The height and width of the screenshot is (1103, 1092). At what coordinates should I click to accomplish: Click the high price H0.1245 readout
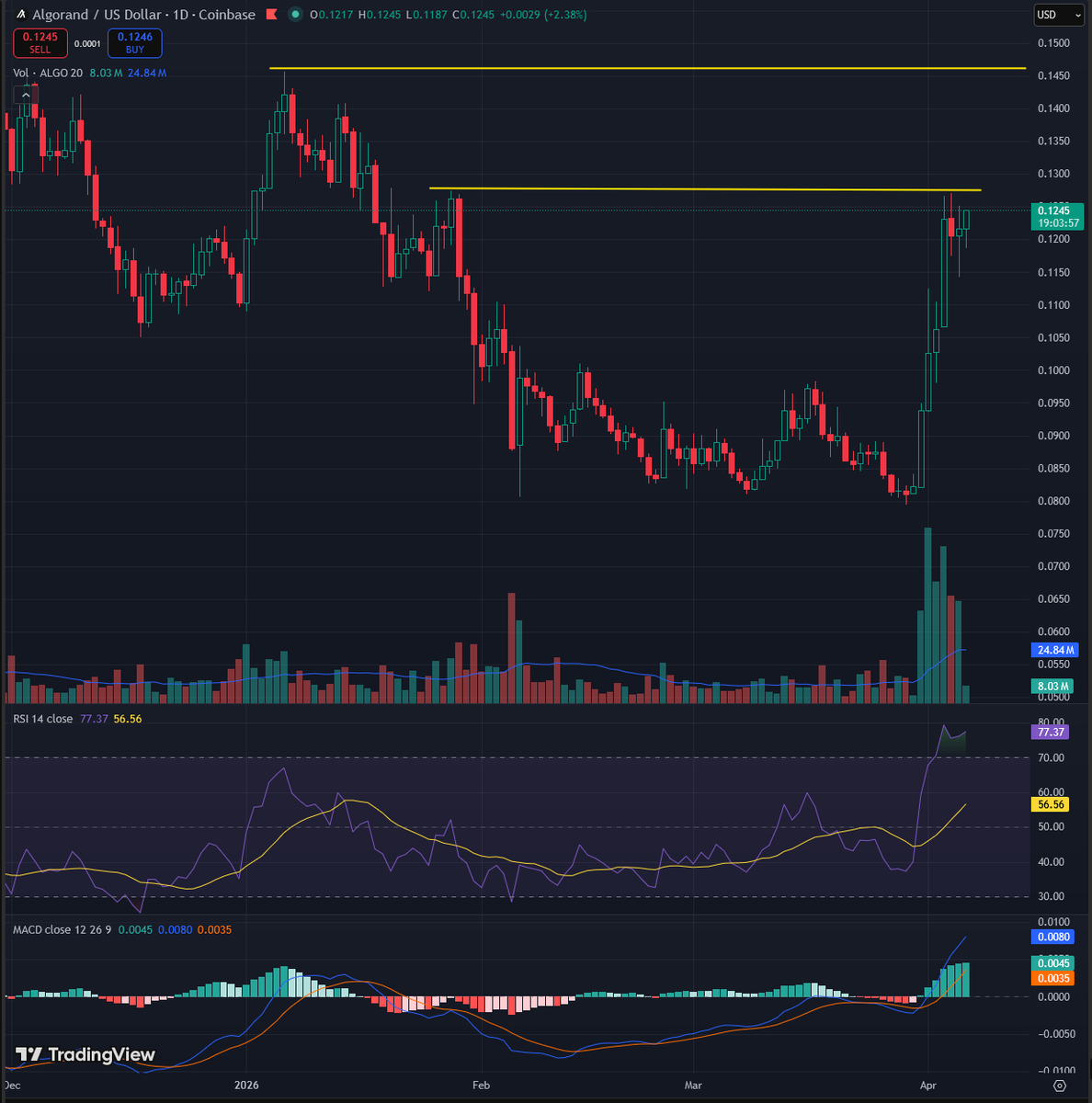380,15
